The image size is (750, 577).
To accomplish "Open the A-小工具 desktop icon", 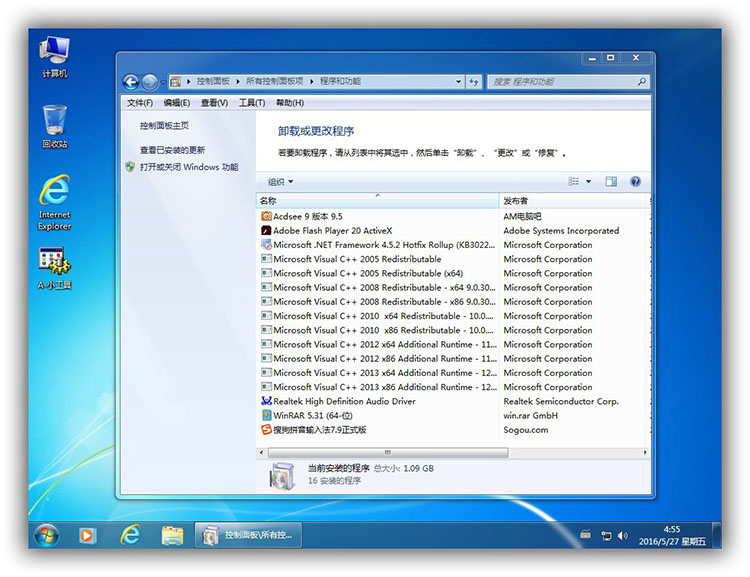I will click(x=55, y=268).
